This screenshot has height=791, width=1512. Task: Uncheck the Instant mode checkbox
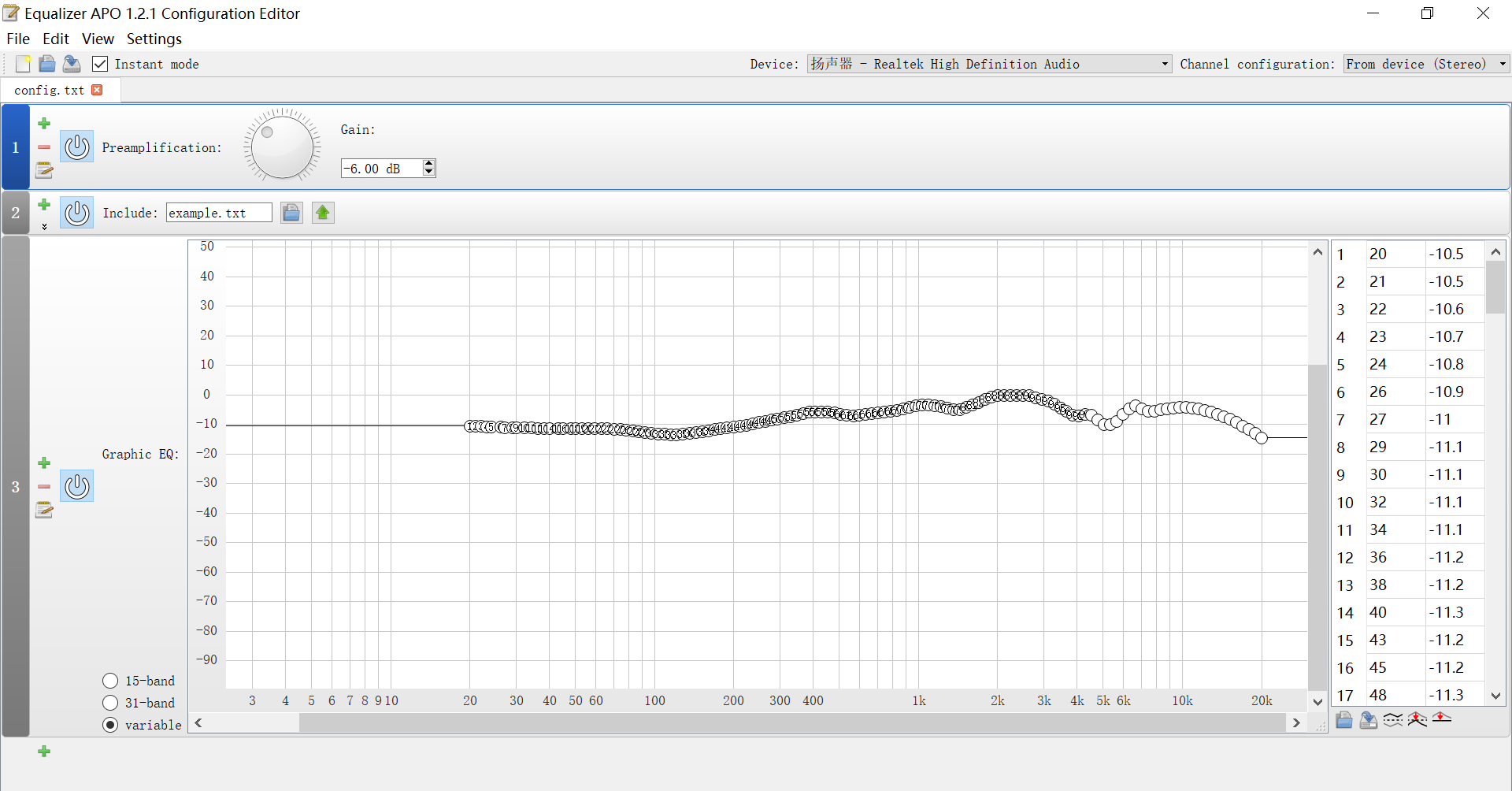(x=100, y=64)
